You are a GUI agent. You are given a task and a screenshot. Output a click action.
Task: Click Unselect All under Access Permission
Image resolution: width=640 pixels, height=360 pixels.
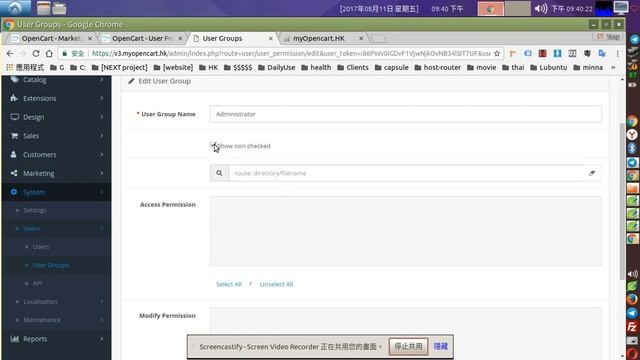276,284
